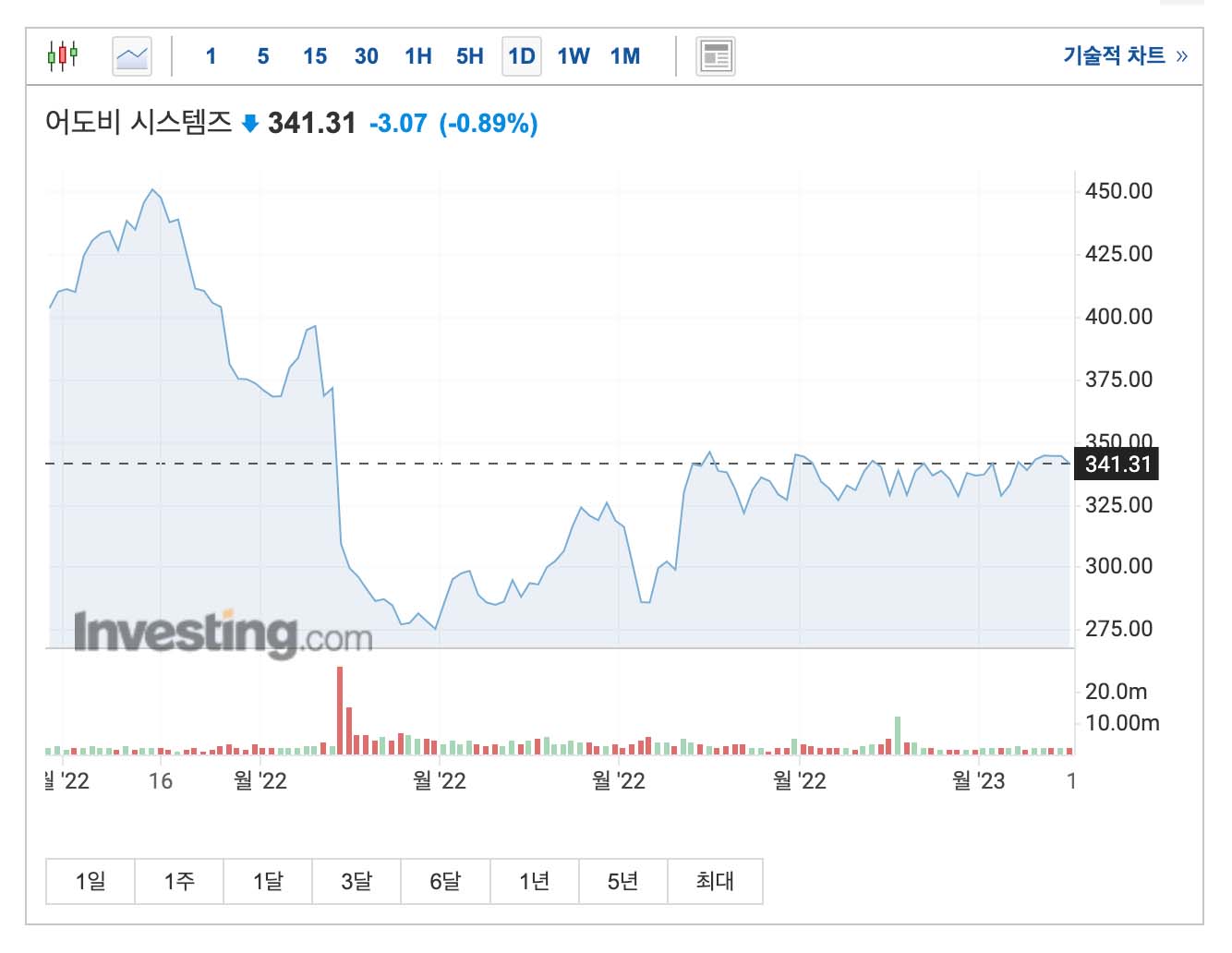Click the 375.00 axis label
The image size is (1232, 953).
pos(1118,380)
